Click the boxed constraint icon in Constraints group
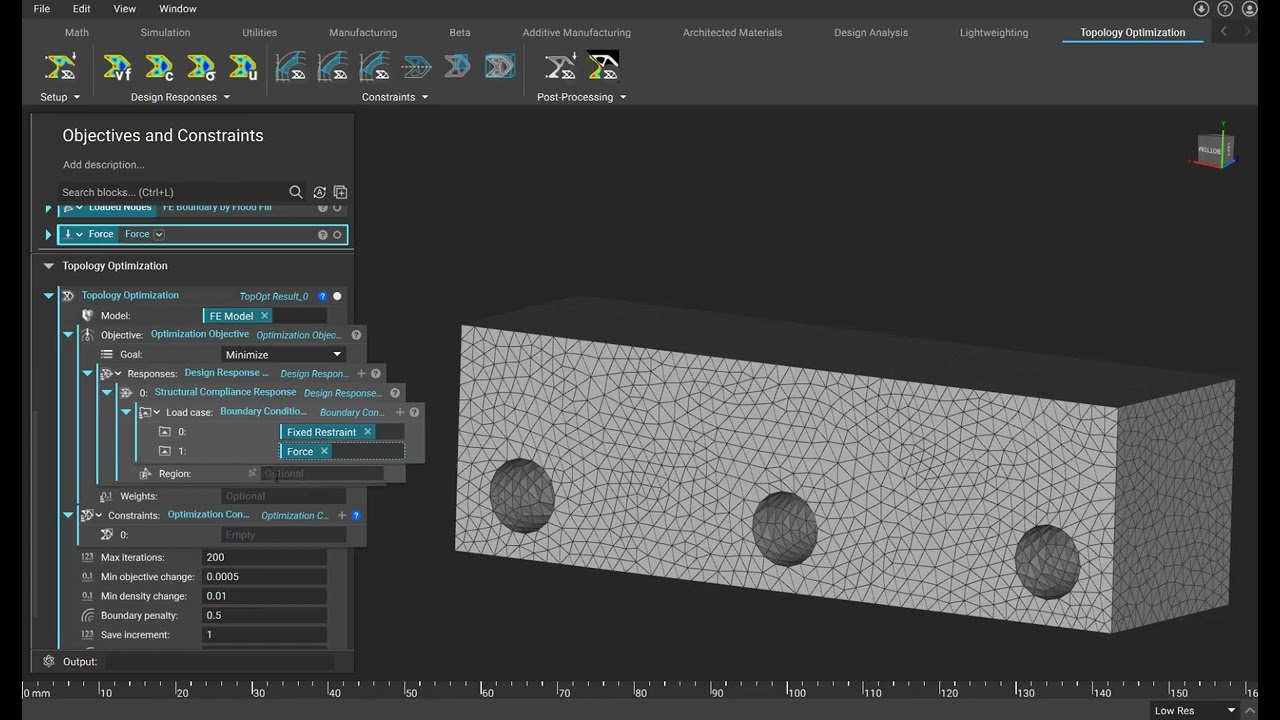The width and height of the screenshot is (1280, 720). [x=500, y=67]
